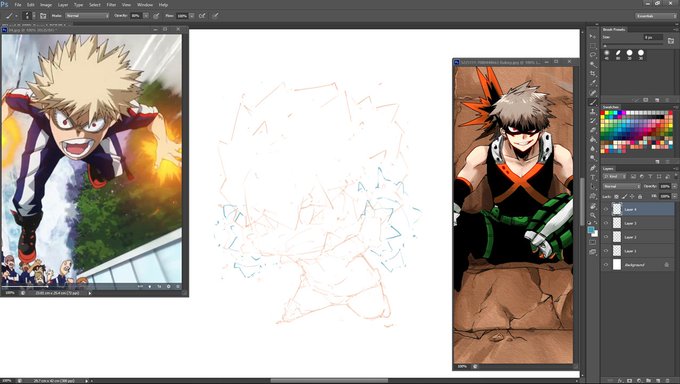Hide the Background layer visibility eye
Viewport: 680px width, 384px height.
click(606, 265)
